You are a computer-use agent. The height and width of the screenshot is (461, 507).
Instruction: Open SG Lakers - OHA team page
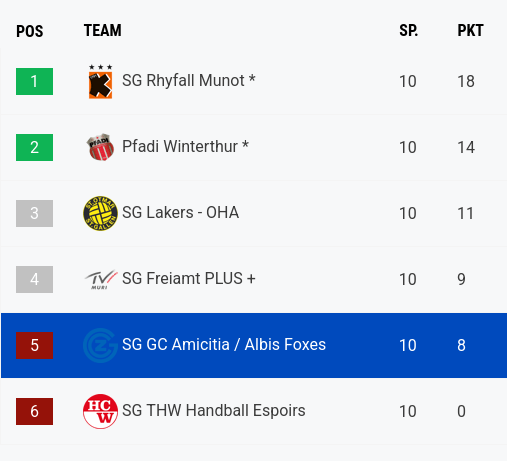click(180, 213)
